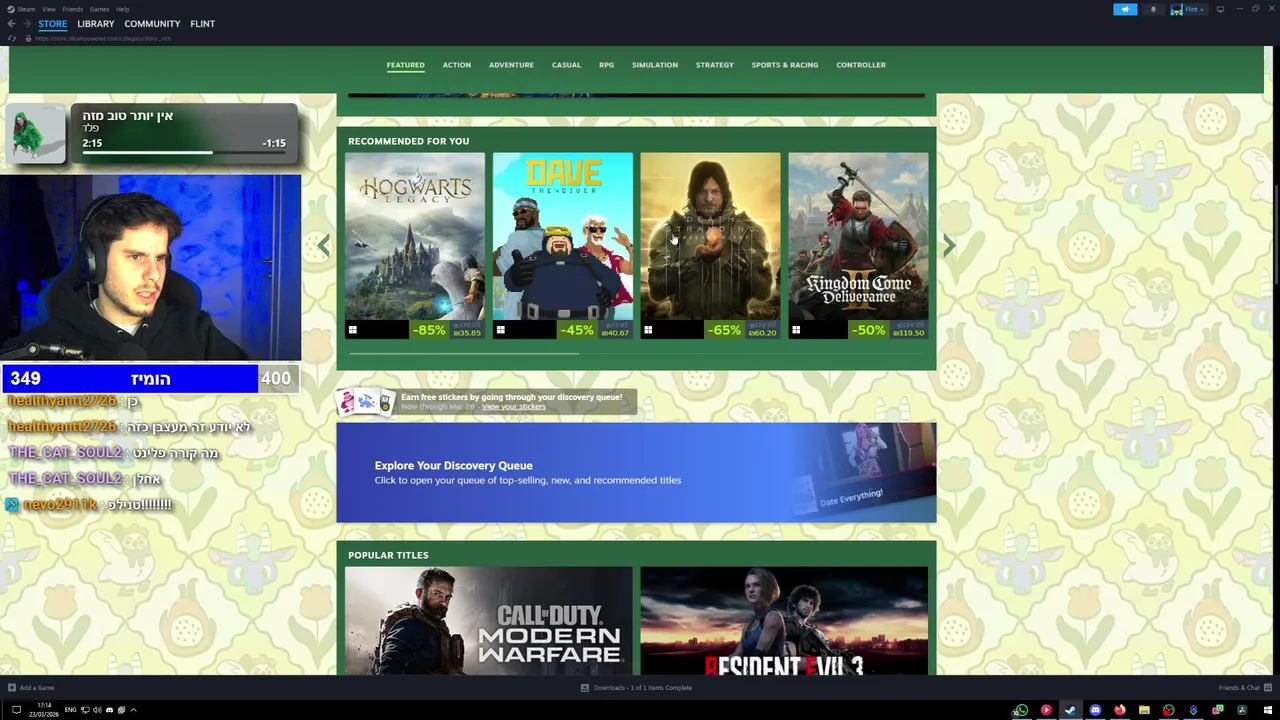The width and height of the screenshot is (1280, 720).
Task: Select the RPG category tab
Action: click(606, 65)
